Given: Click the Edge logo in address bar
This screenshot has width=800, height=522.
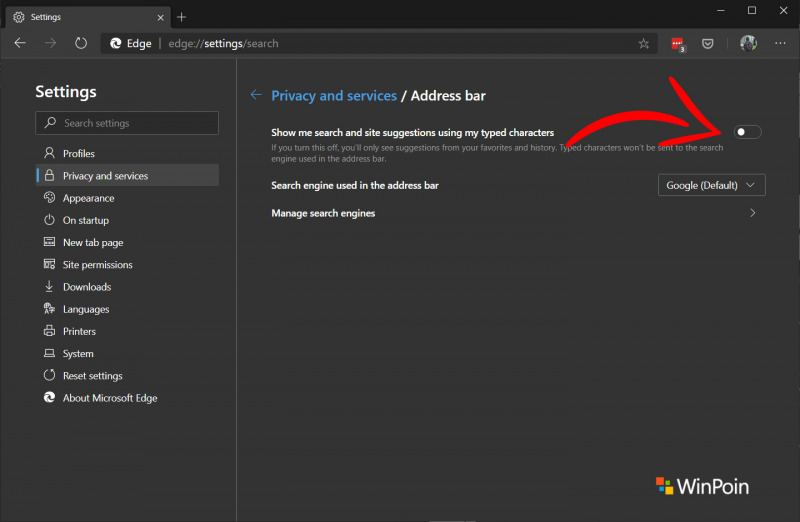Looking at the screenshot, I should [116, 43].
